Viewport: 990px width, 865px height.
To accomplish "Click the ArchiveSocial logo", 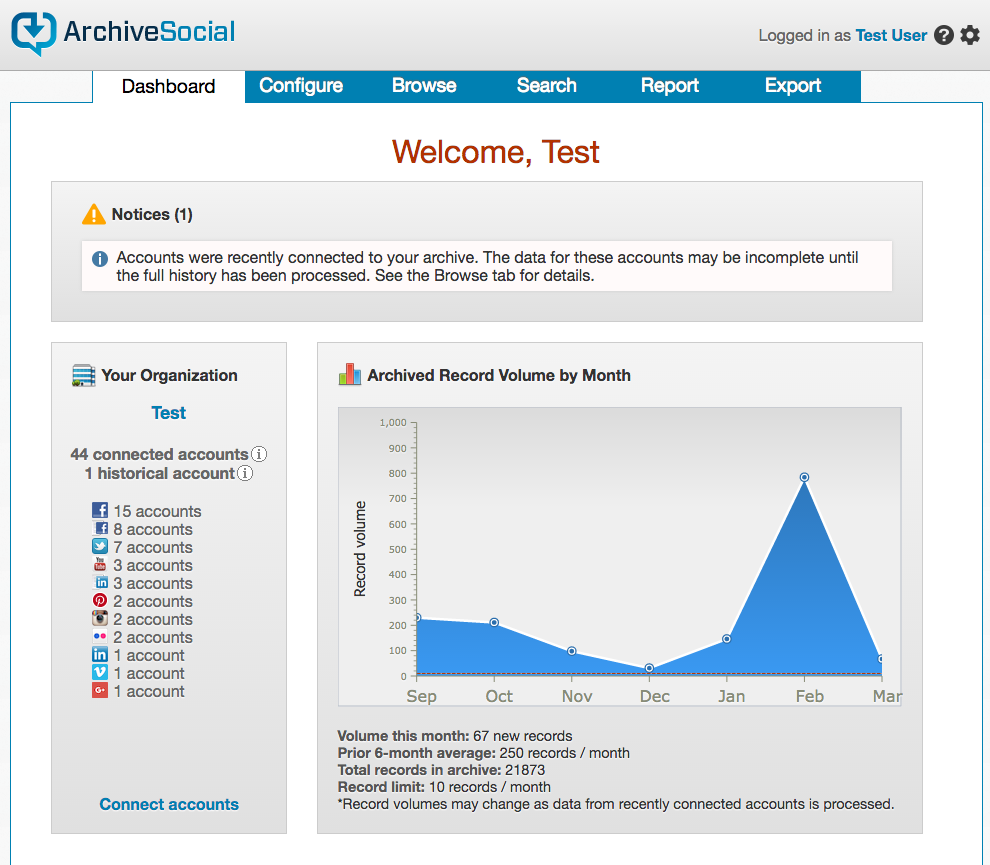I will click(124, 33).
